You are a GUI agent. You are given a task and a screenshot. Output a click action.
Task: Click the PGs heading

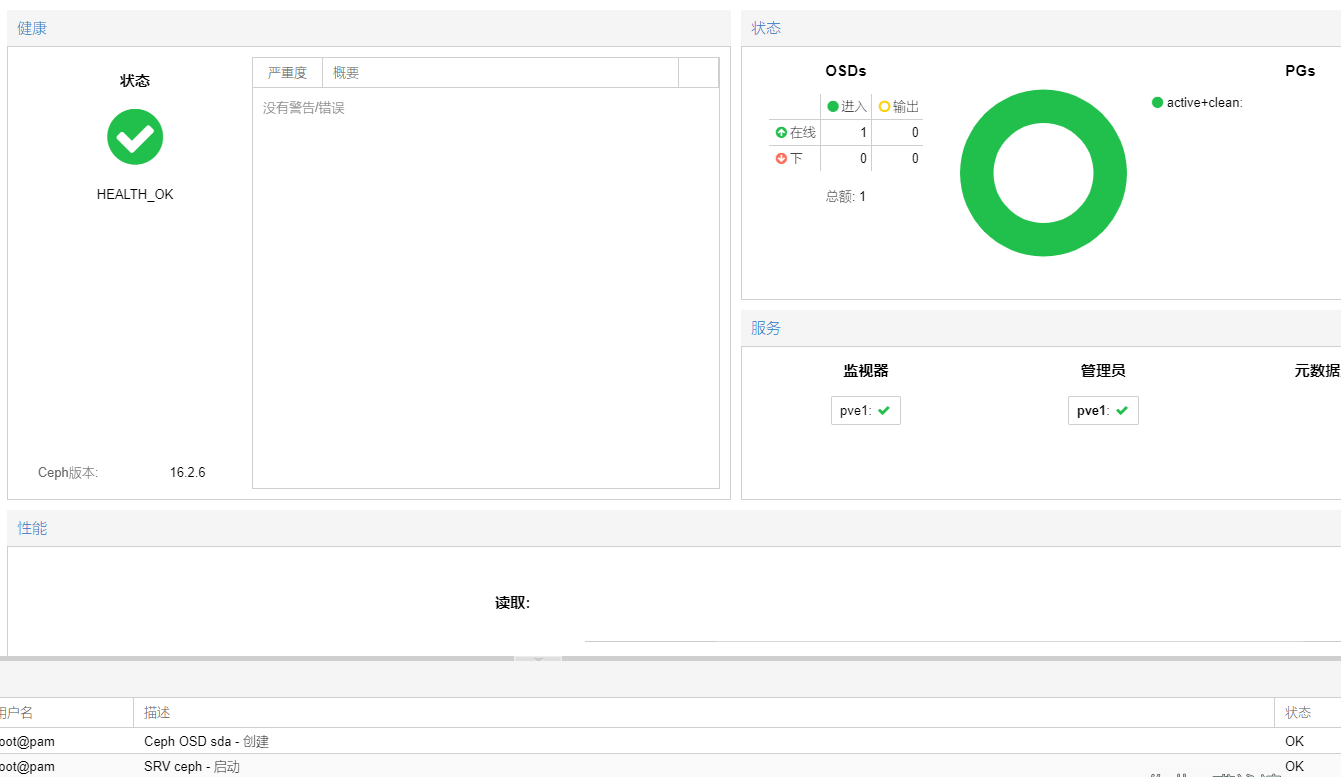click(1300, 71)
